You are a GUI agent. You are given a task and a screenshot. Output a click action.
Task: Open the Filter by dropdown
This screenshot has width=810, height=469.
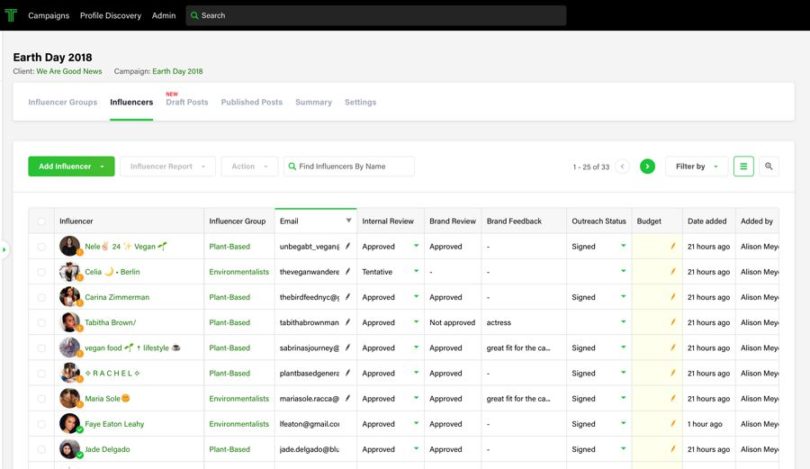[696, 167]
